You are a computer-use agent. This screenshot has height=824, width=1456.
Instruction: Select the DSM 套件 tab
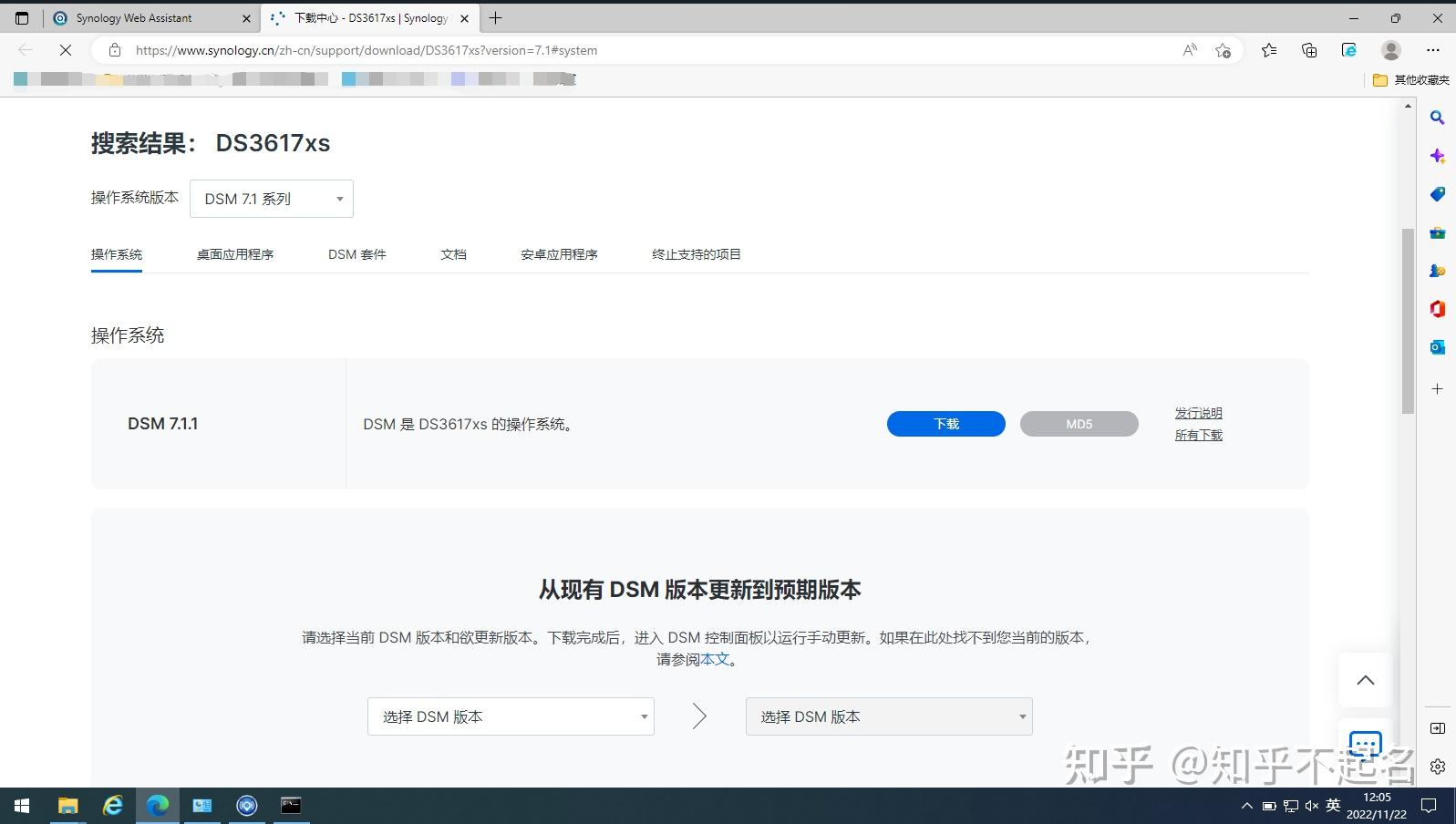point(357,254)
